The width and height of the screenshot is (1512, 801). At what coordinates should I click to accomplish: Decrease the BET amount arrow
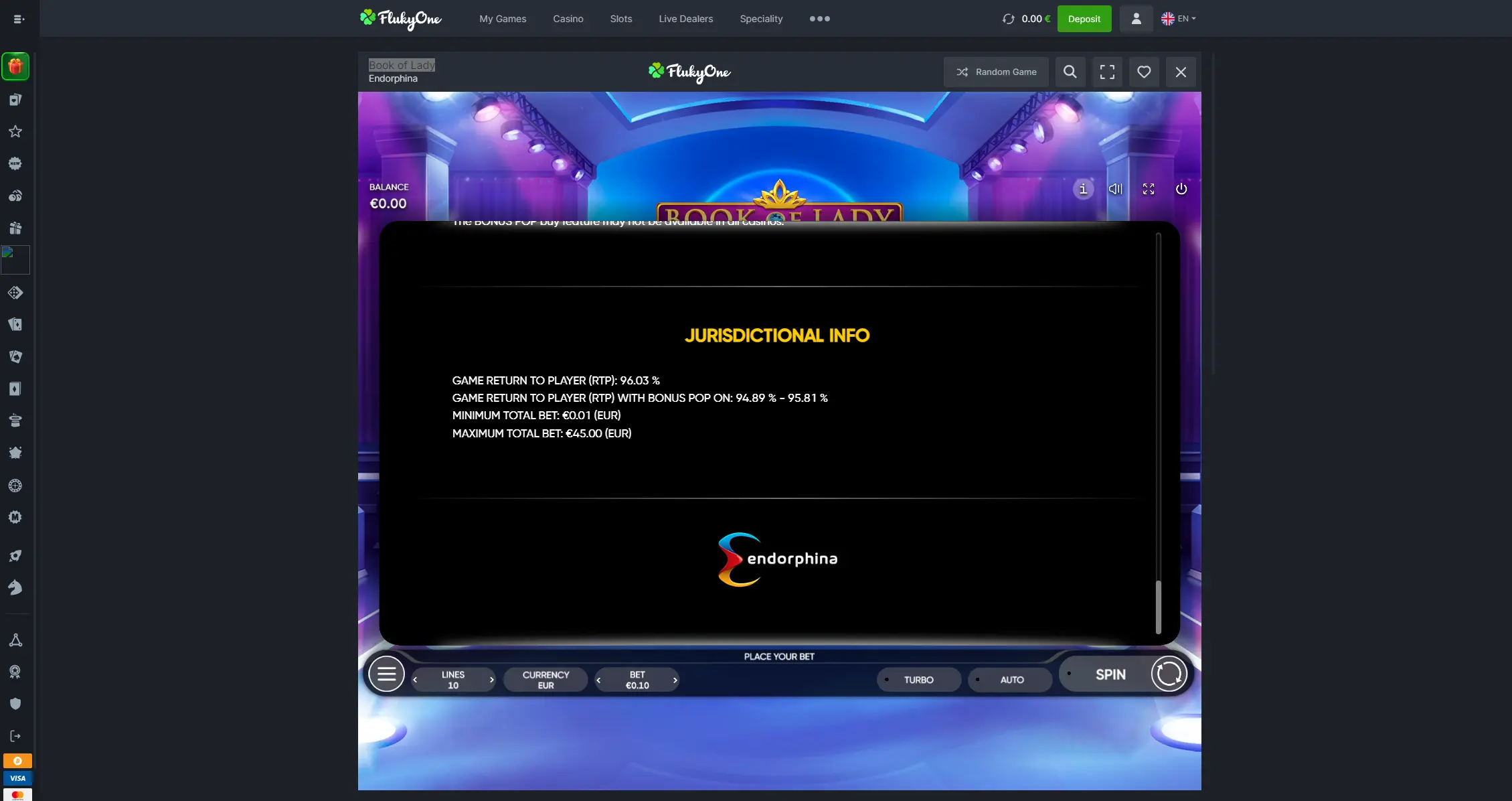pyautogui.click(x=598, y=680)
